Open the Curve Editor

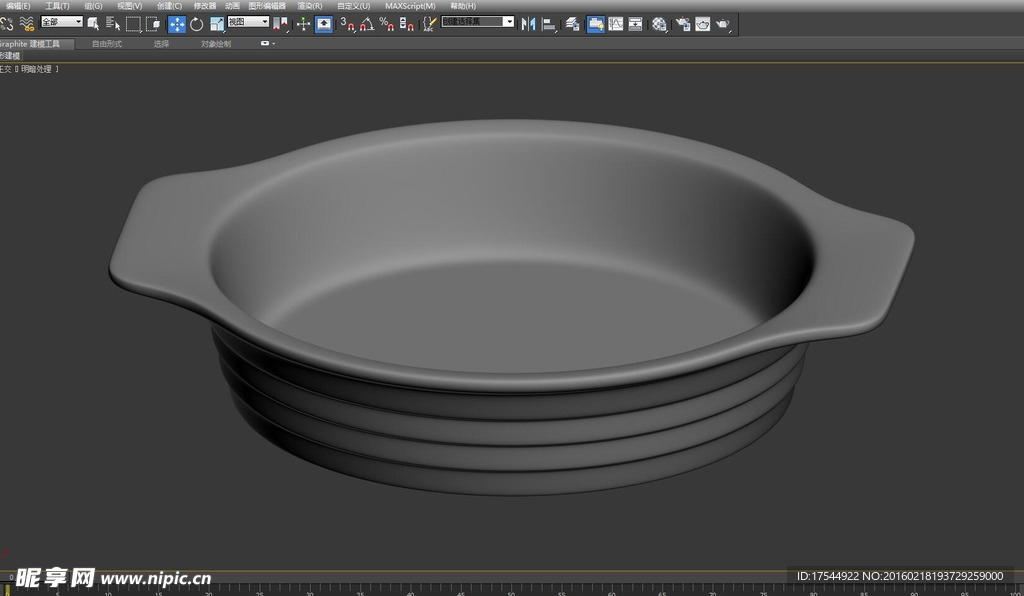[616, 24]
